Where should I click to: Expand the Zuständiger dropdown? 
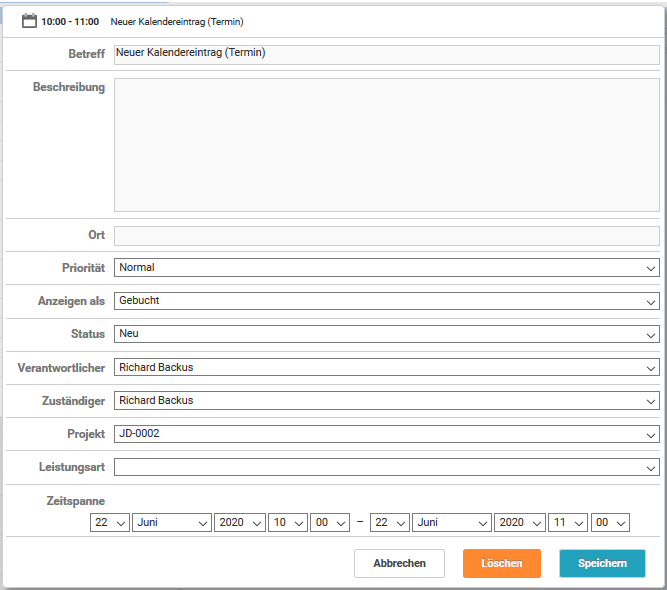pos(386,400)
